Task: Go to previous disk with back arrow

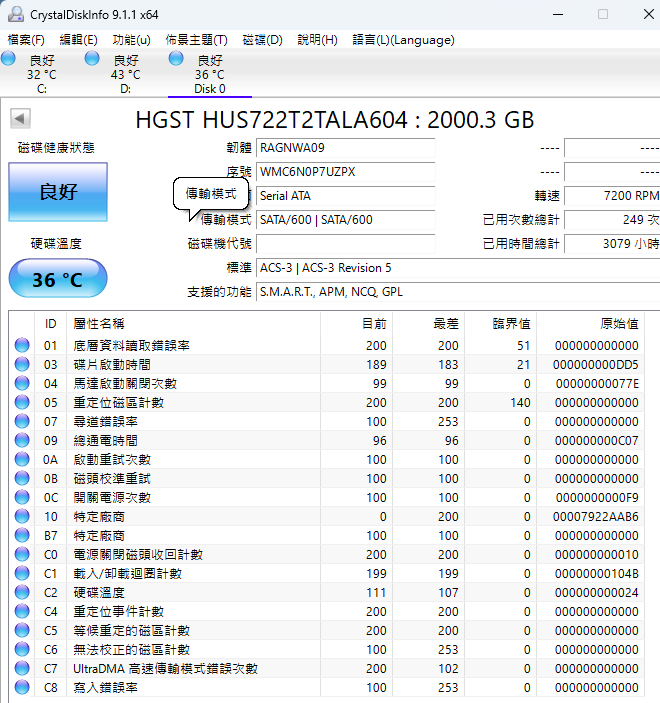Action: point(20,119)
